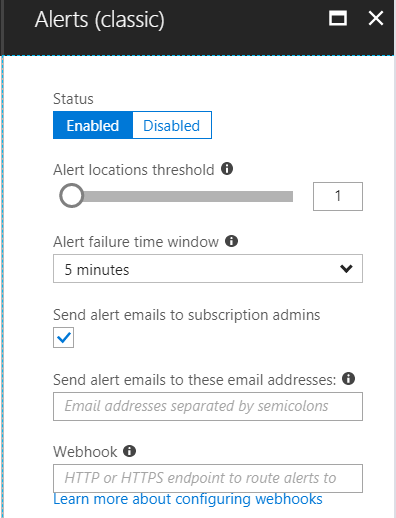Set status to Disabled
Screen dimensions: 396x518
[172, 125]
